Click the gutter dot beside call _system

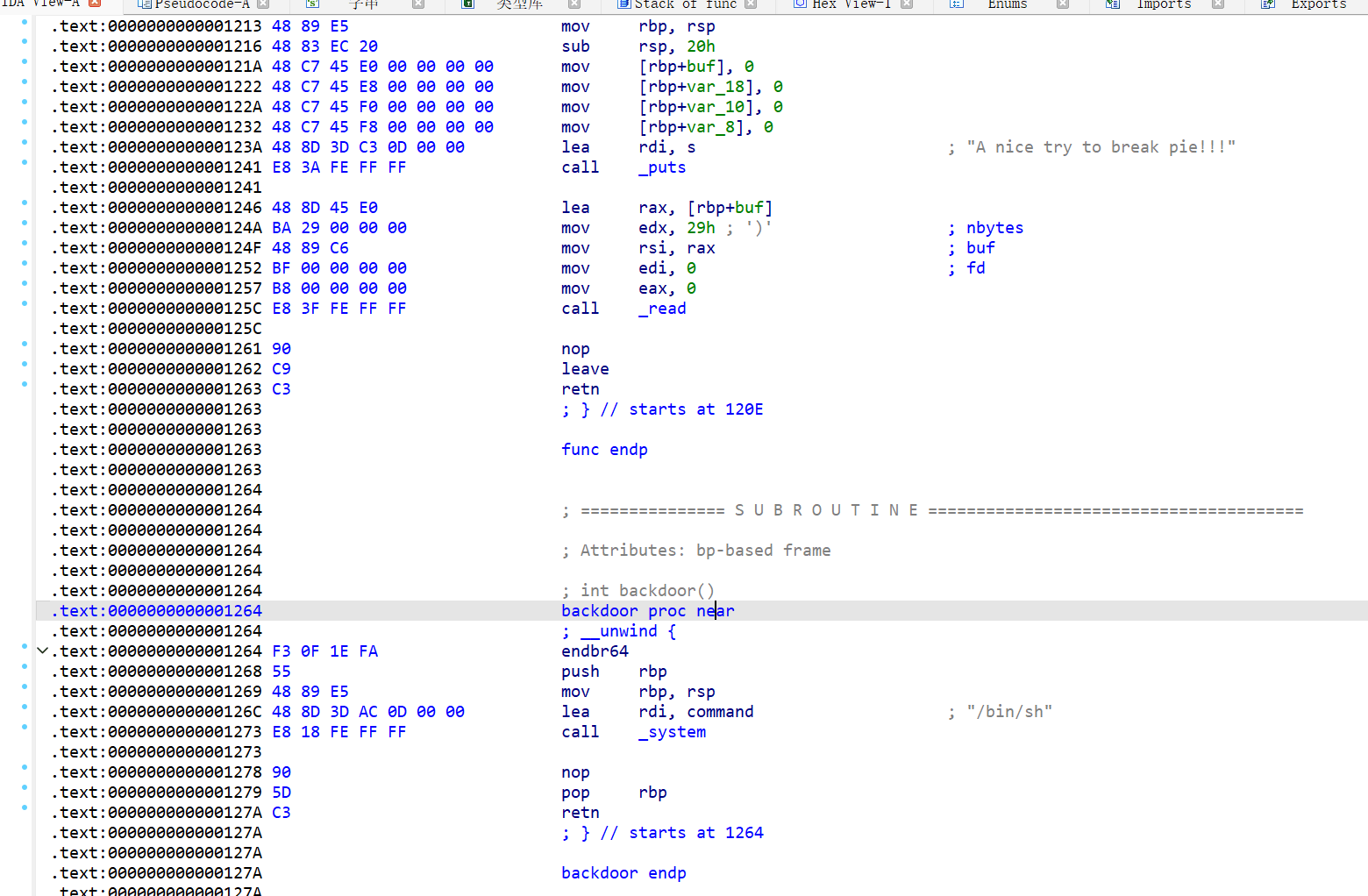(25, 727)
